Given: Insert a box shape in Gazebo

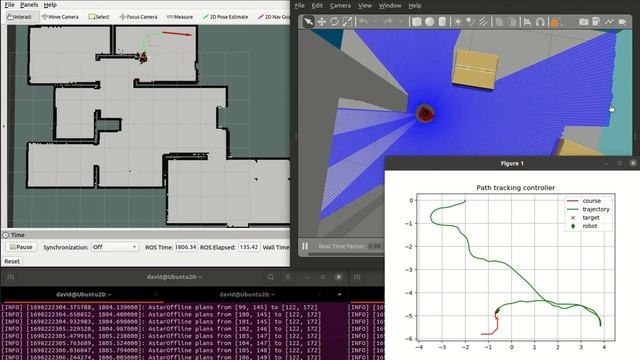Looking at the screenshot, I should tap(416, 22).
